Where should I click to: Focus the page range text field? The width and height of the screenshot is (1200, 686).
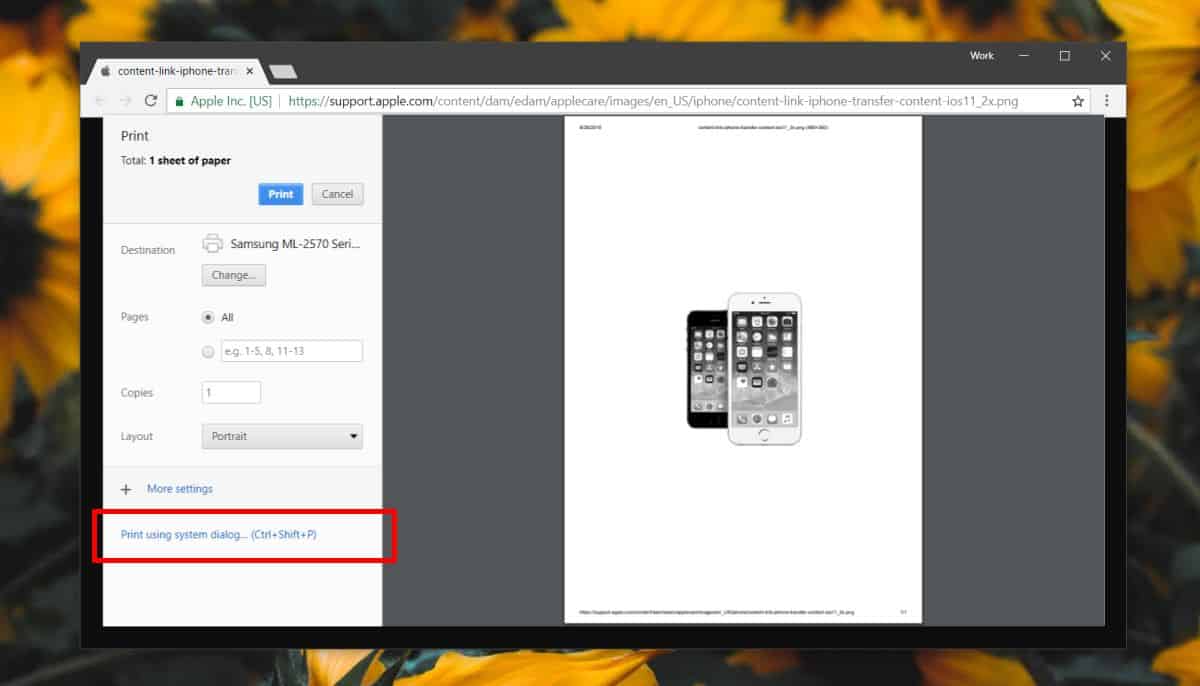(x=291, y=351)
